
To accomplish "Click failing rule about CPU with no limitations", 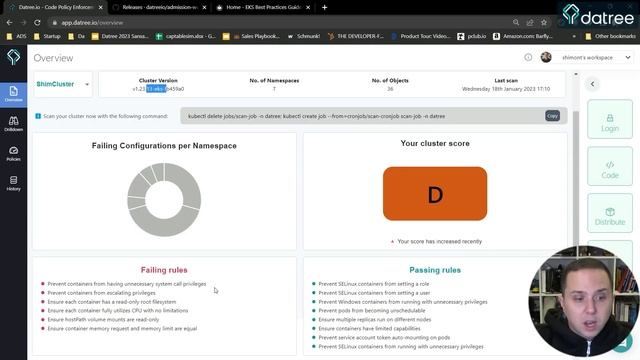I will pos(118,311).
